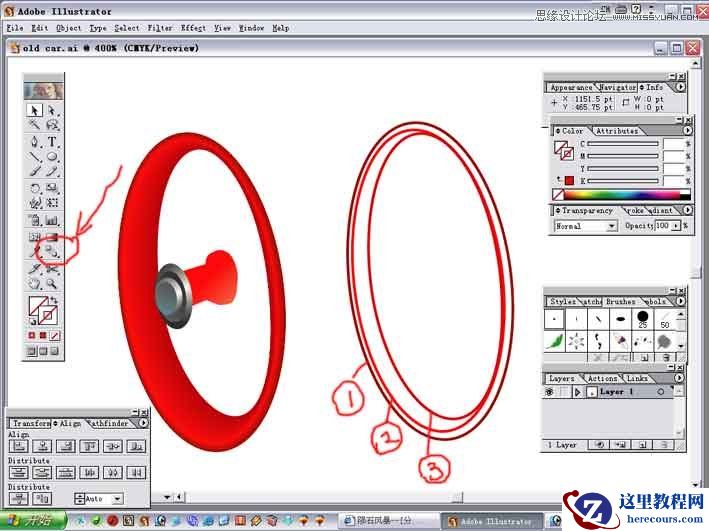
Task: Reset default fill and stroke in toolbox
Action: click(32, 322)
